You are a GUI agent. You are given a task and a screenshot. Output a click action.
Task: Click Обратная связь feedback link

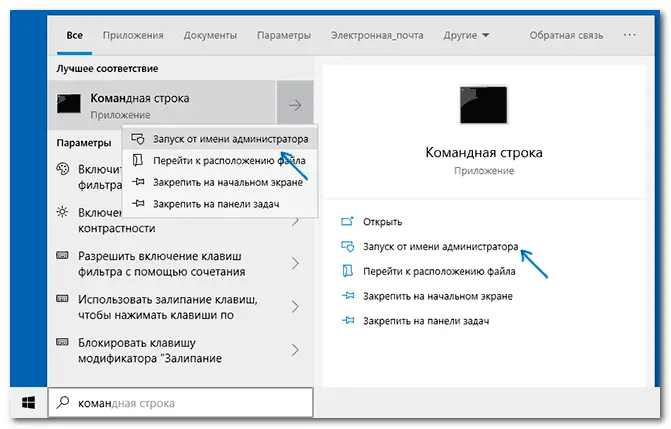[566, 35]
